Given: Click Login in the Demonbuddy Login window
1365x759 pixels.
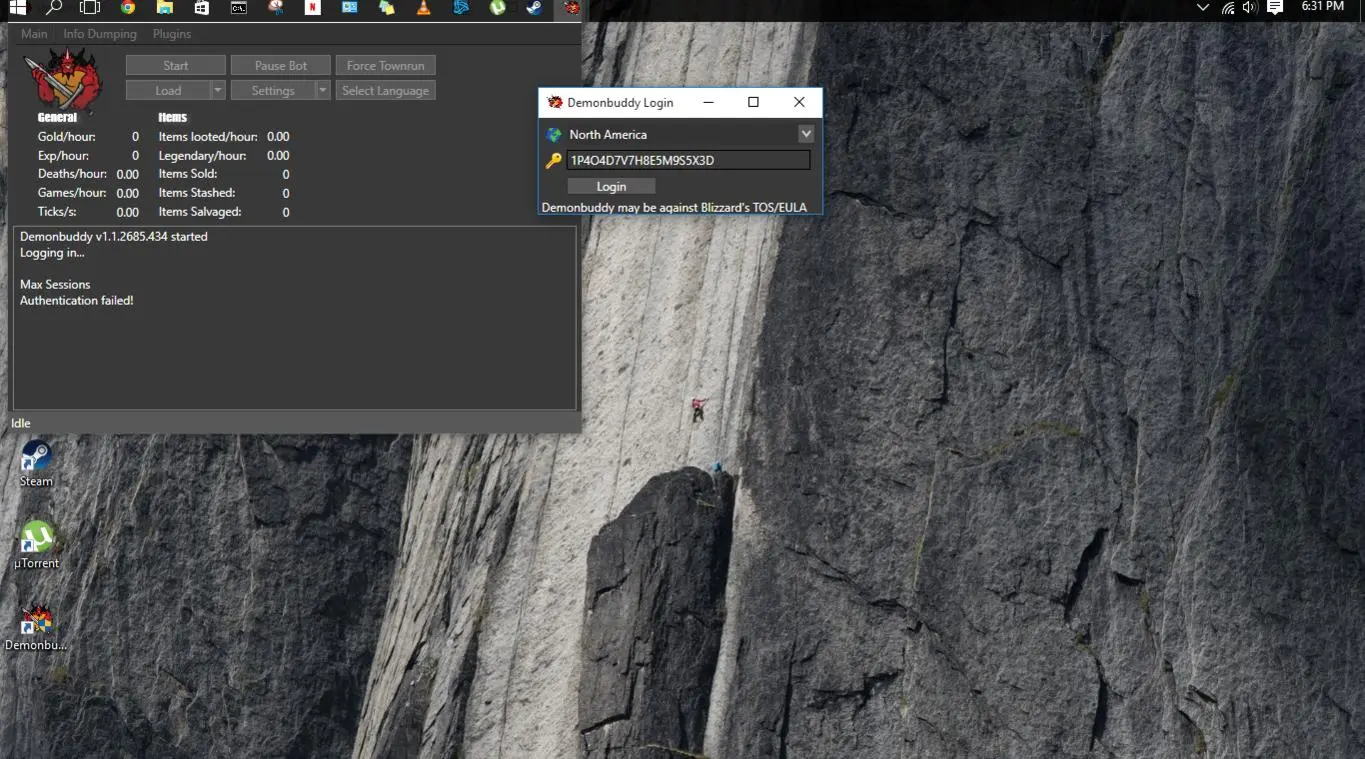Looking at the screenshot, I should click(611, 186).
